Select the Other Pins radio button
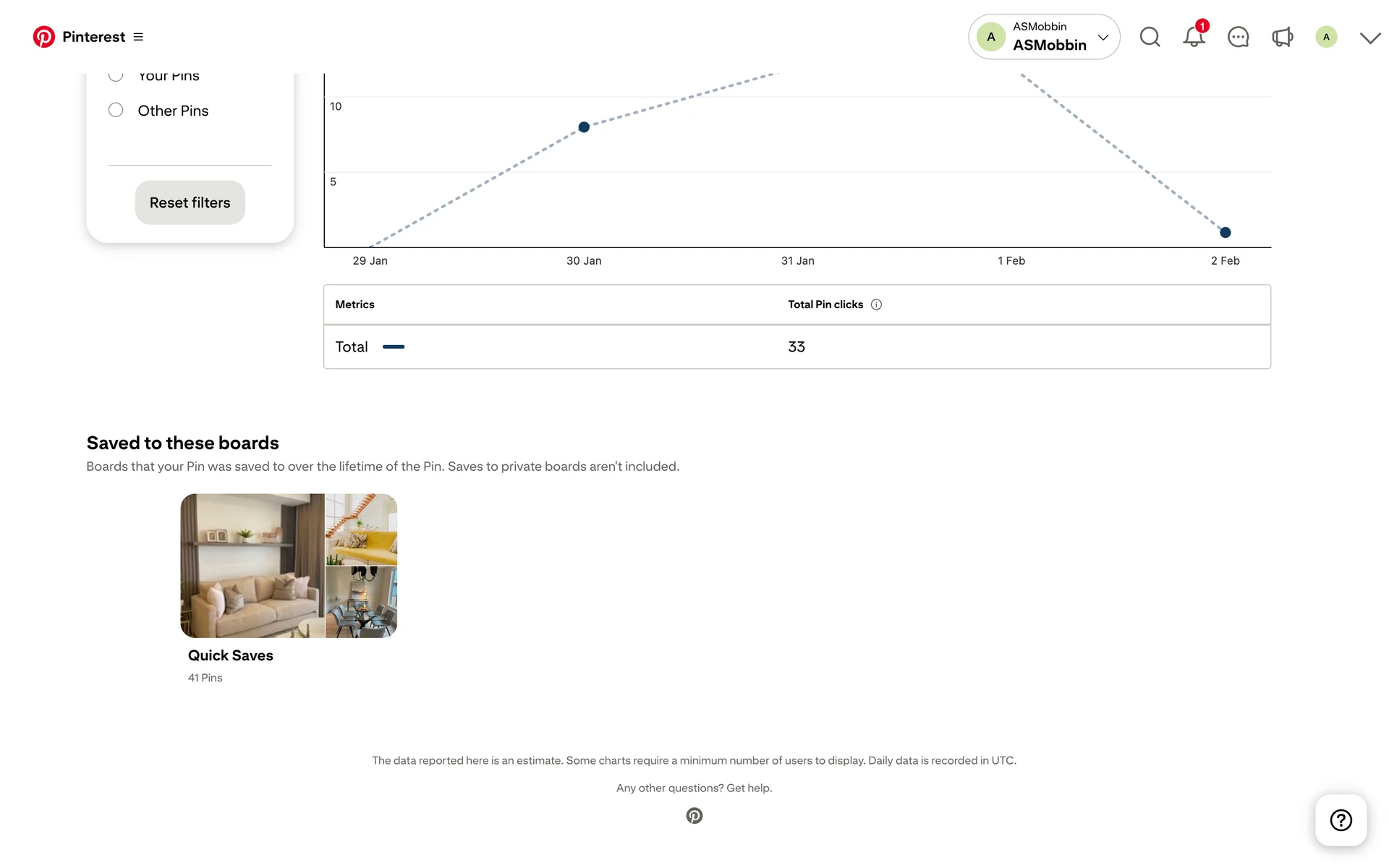Screen dimensions: 1389x868 (x=116, y=110)
